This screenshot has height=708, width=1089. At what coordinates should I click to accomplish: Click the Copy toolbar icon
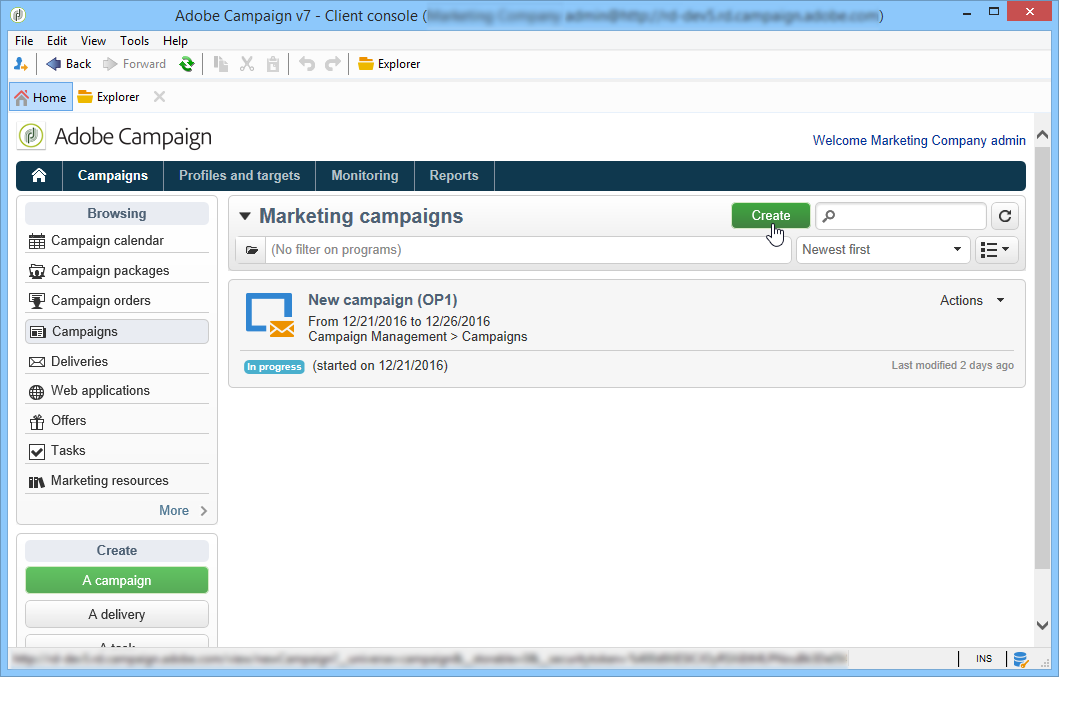click(221, 64)
